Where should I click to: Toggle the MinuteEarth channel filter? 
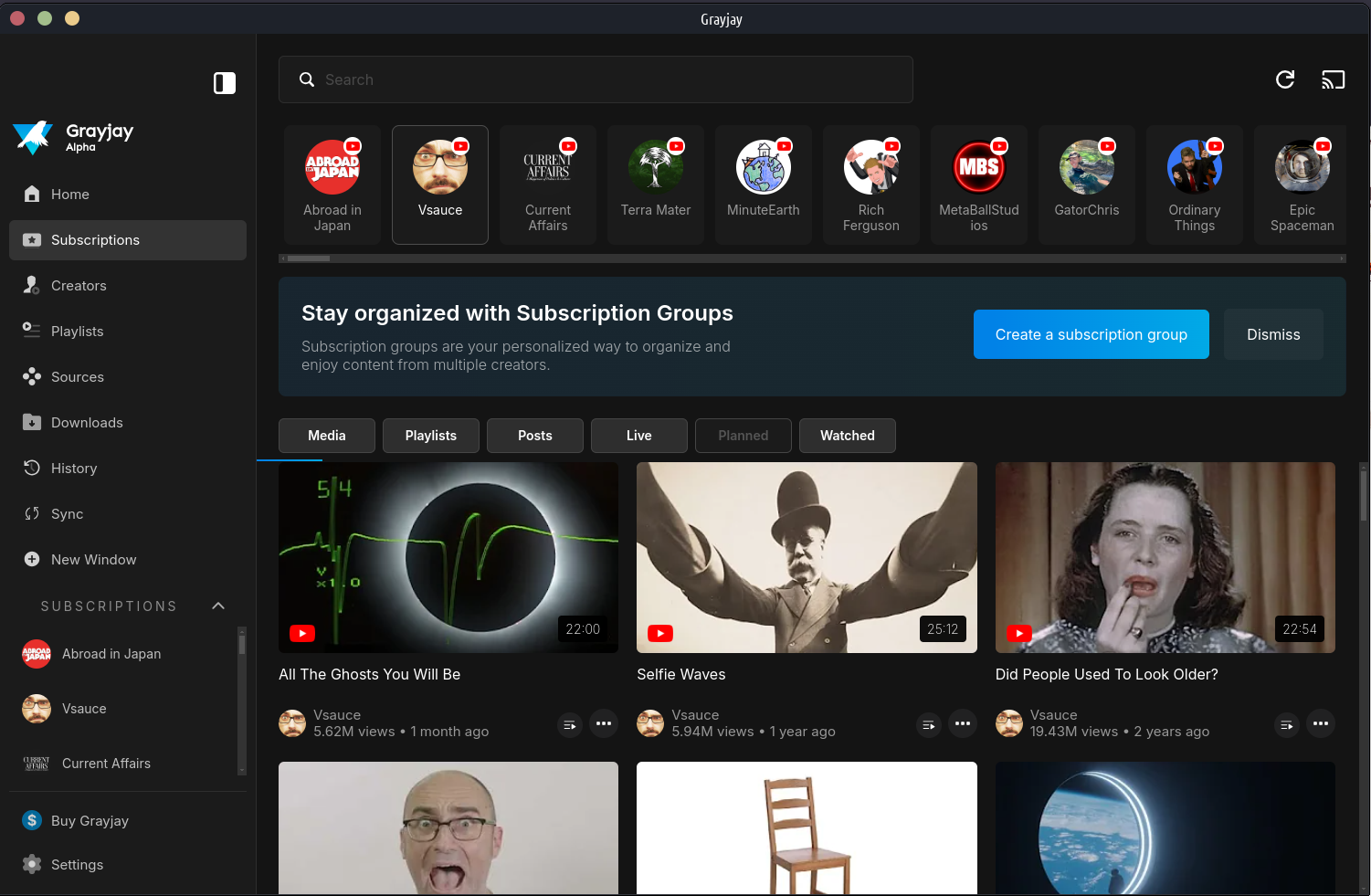tap(764, 184)
